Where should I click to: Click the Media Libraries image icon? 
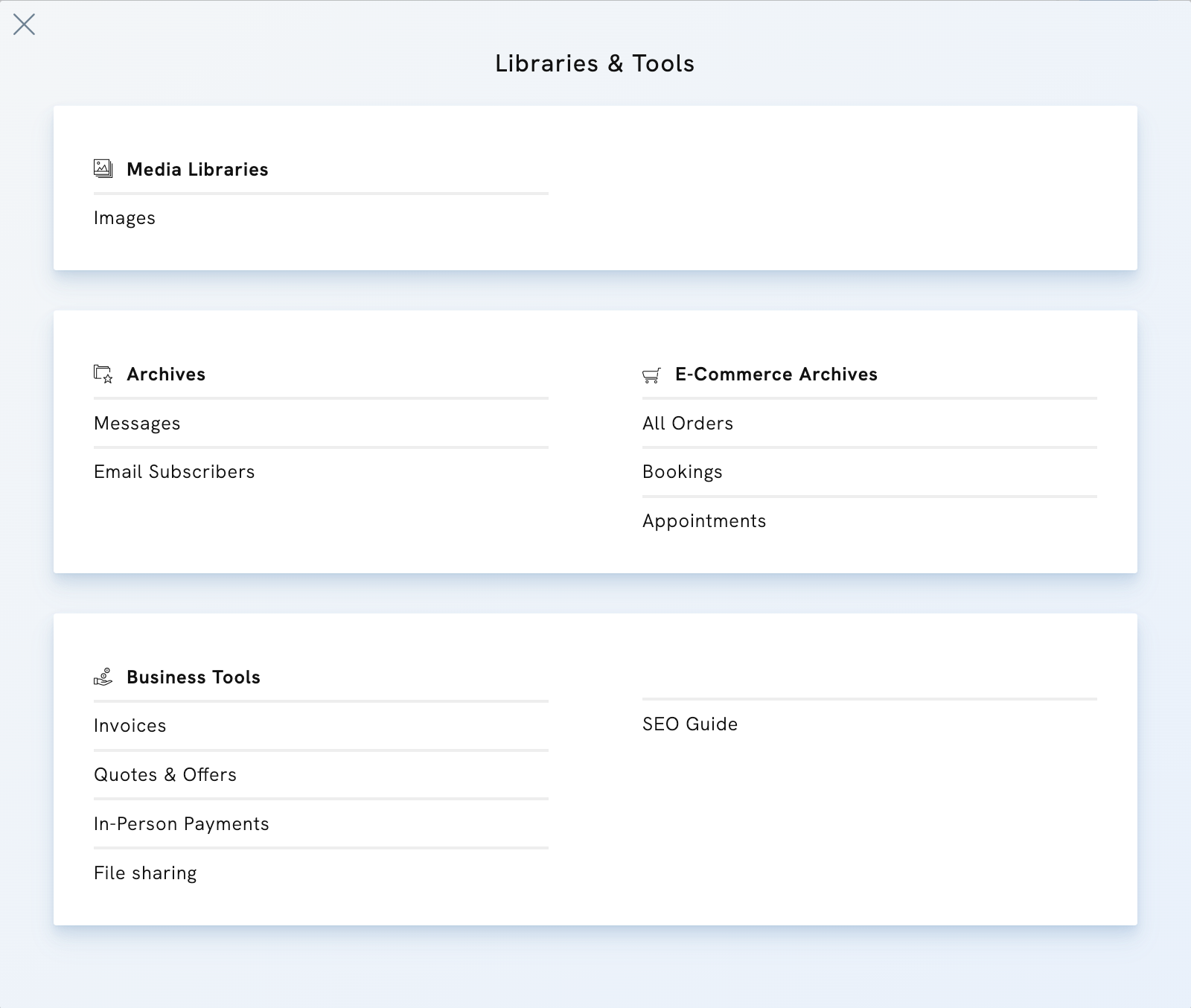tap(103, 168)
